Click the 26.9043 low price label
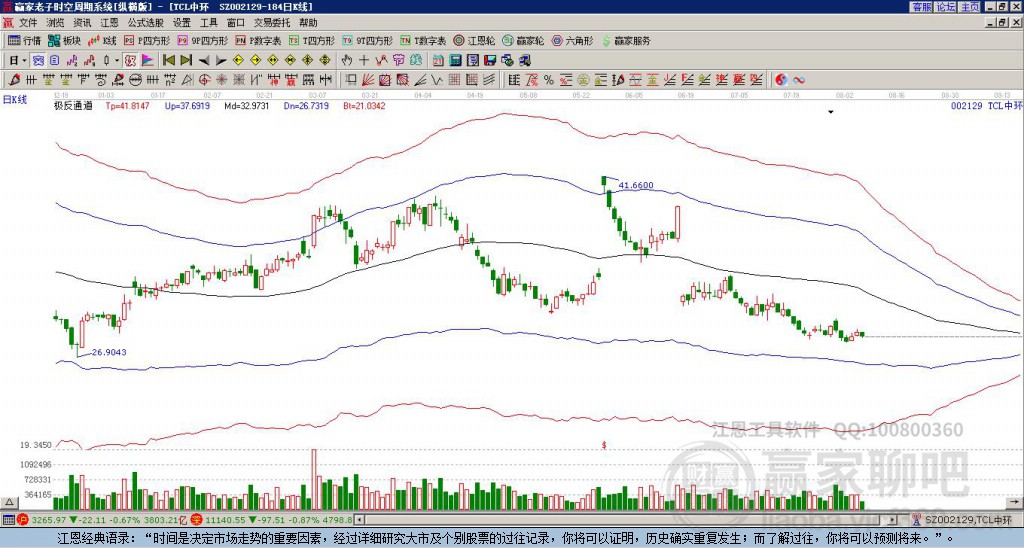Image resolution: width=1024 pixels, height=548 pixels. click(108, 352)
